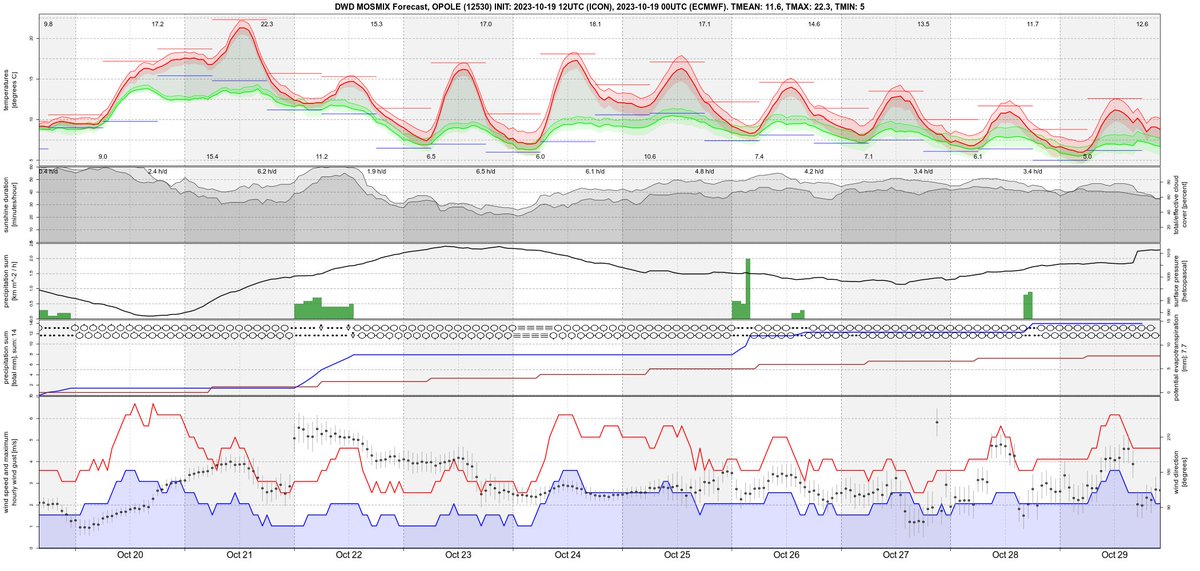Click the Oct 28 date label
This screenshot has width=1200, height=571.
click(x=1006, y=554)
